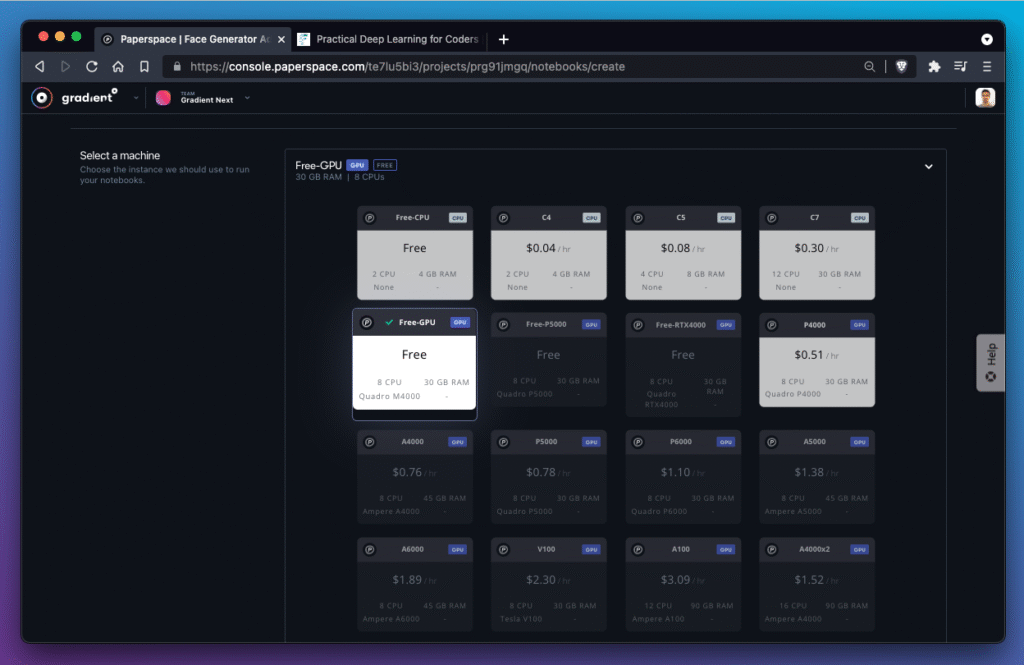Screen dimensions: 1024x665
Task: Click the browser home icon
Action: pyautogui.click(x=118, y=67)
